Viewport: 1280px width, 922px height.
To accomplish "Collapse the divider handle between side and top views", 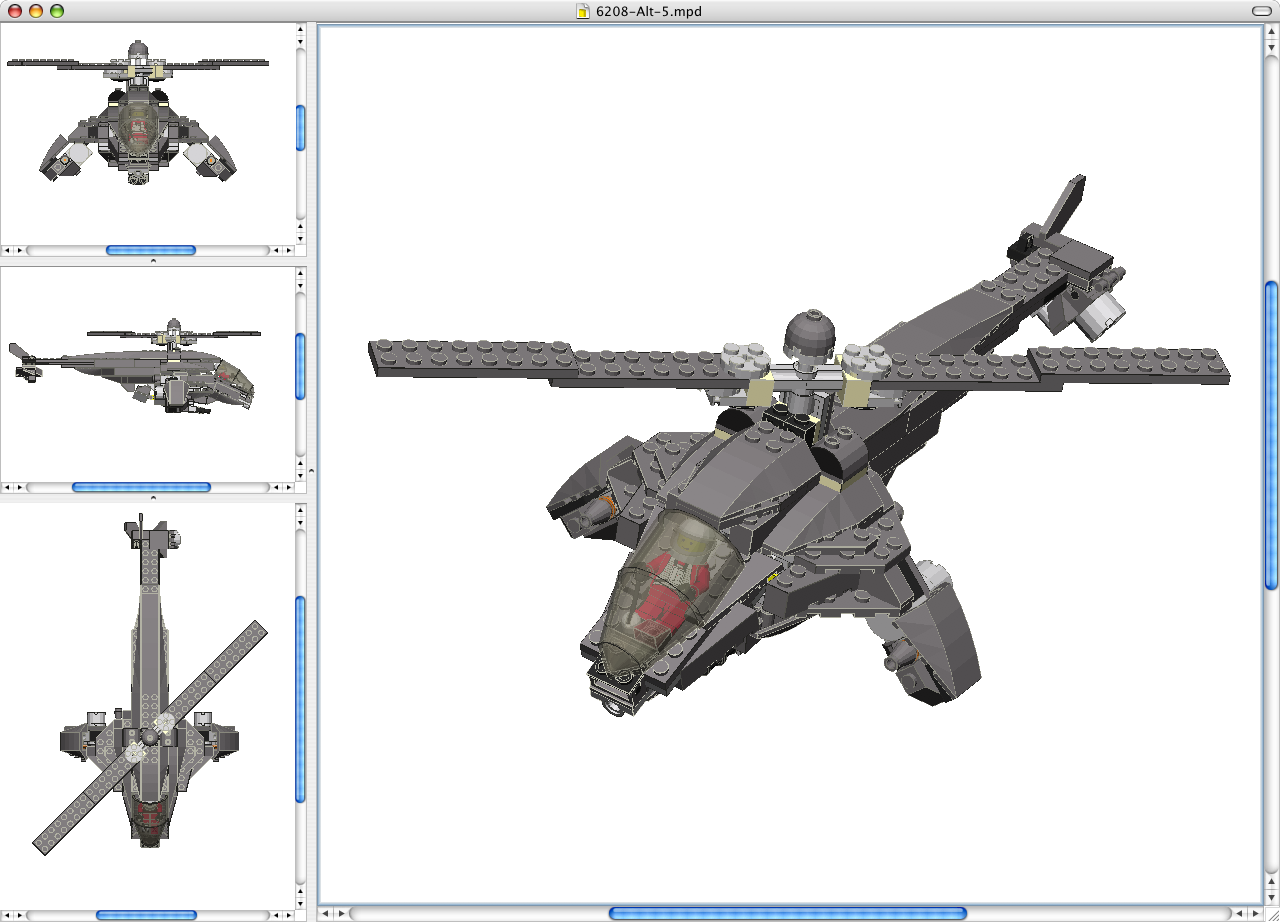I will tap(153, 497).
